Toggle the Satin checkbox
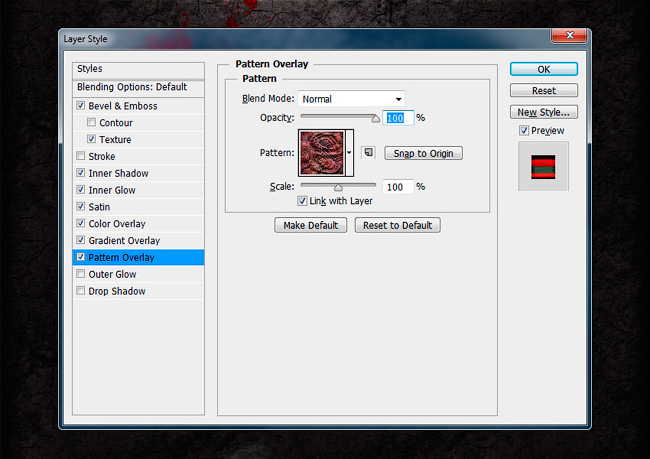 [81, 206]
